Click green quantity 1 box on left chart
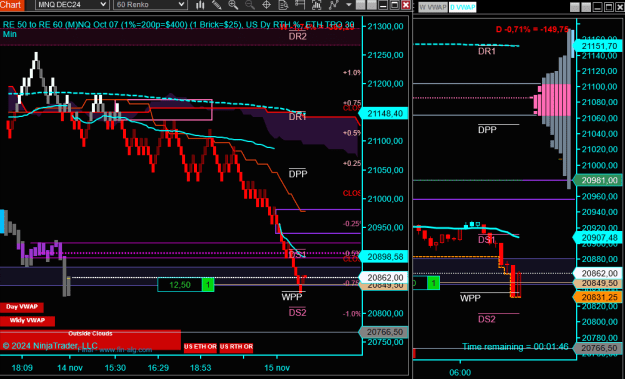625x379 pixels. coord(208,285)
